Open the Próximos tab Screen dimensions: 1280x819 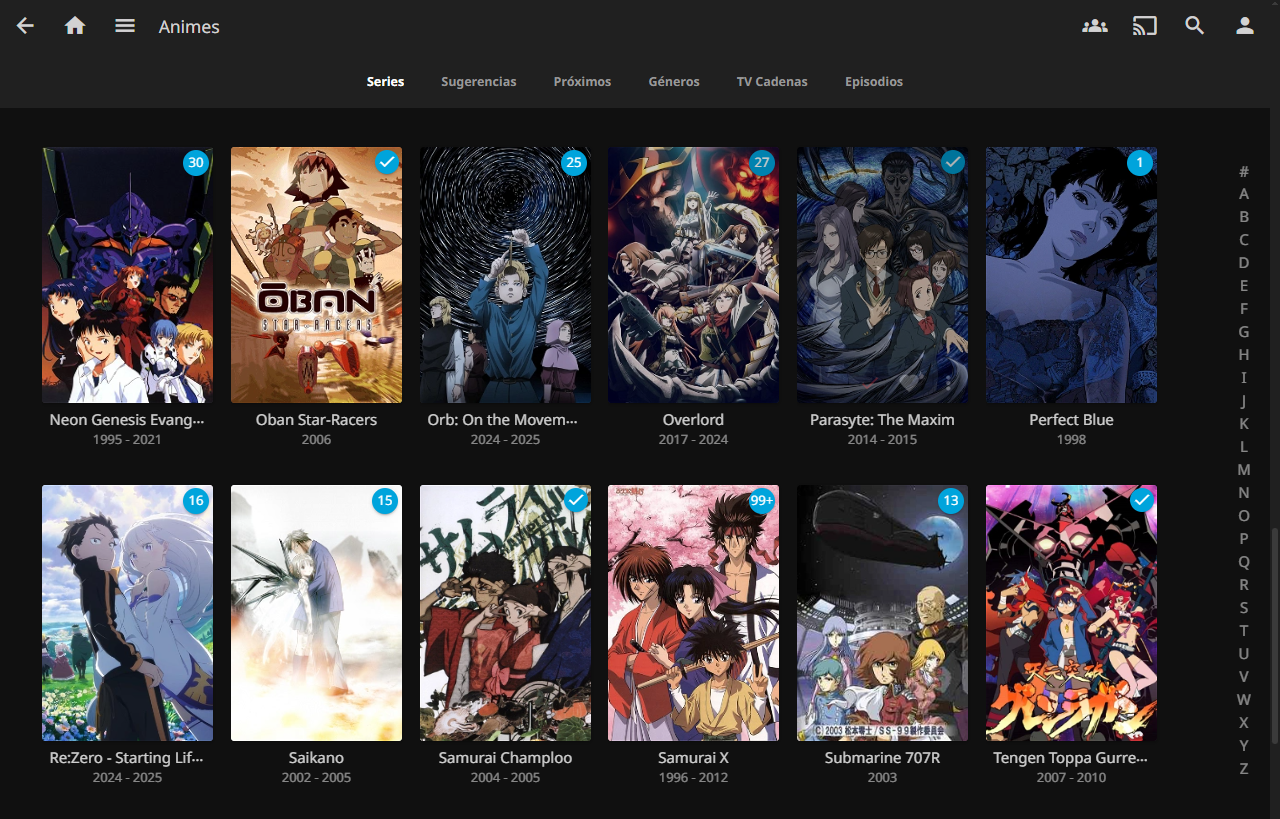(582, 81)
